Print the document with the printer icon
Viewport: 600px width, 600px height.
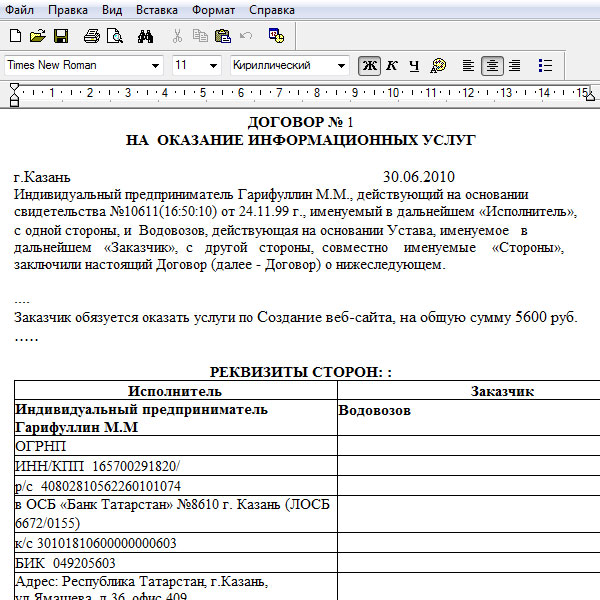92,36
